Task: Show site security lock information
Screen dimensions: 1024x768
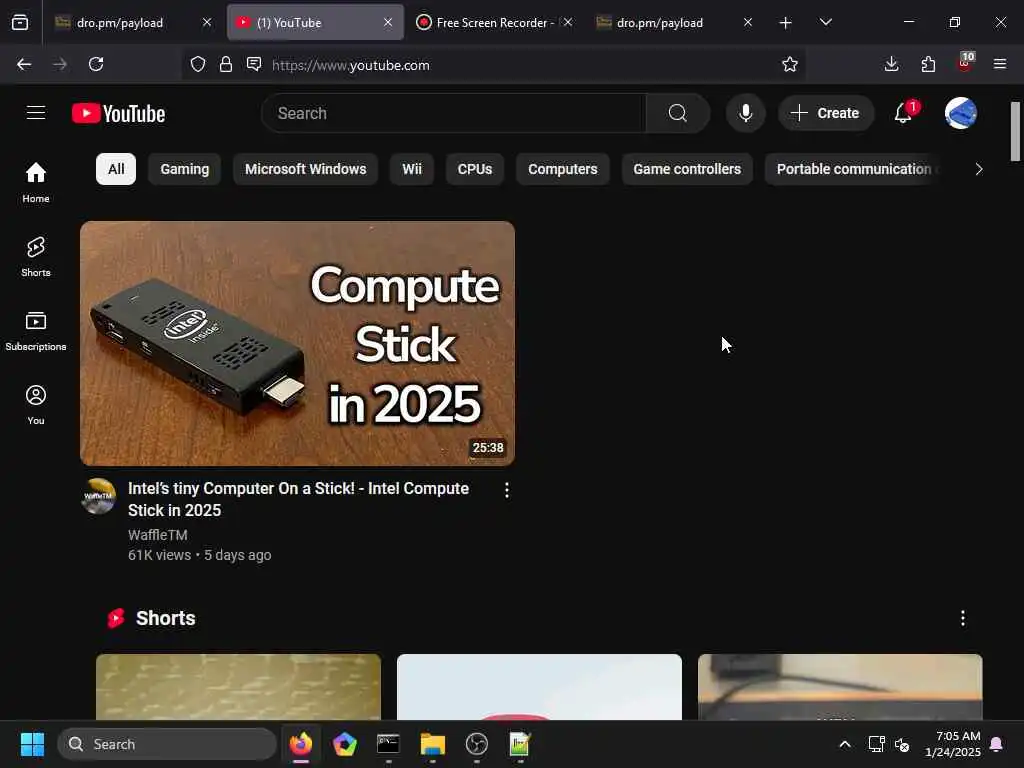Action: coord(226,64)
